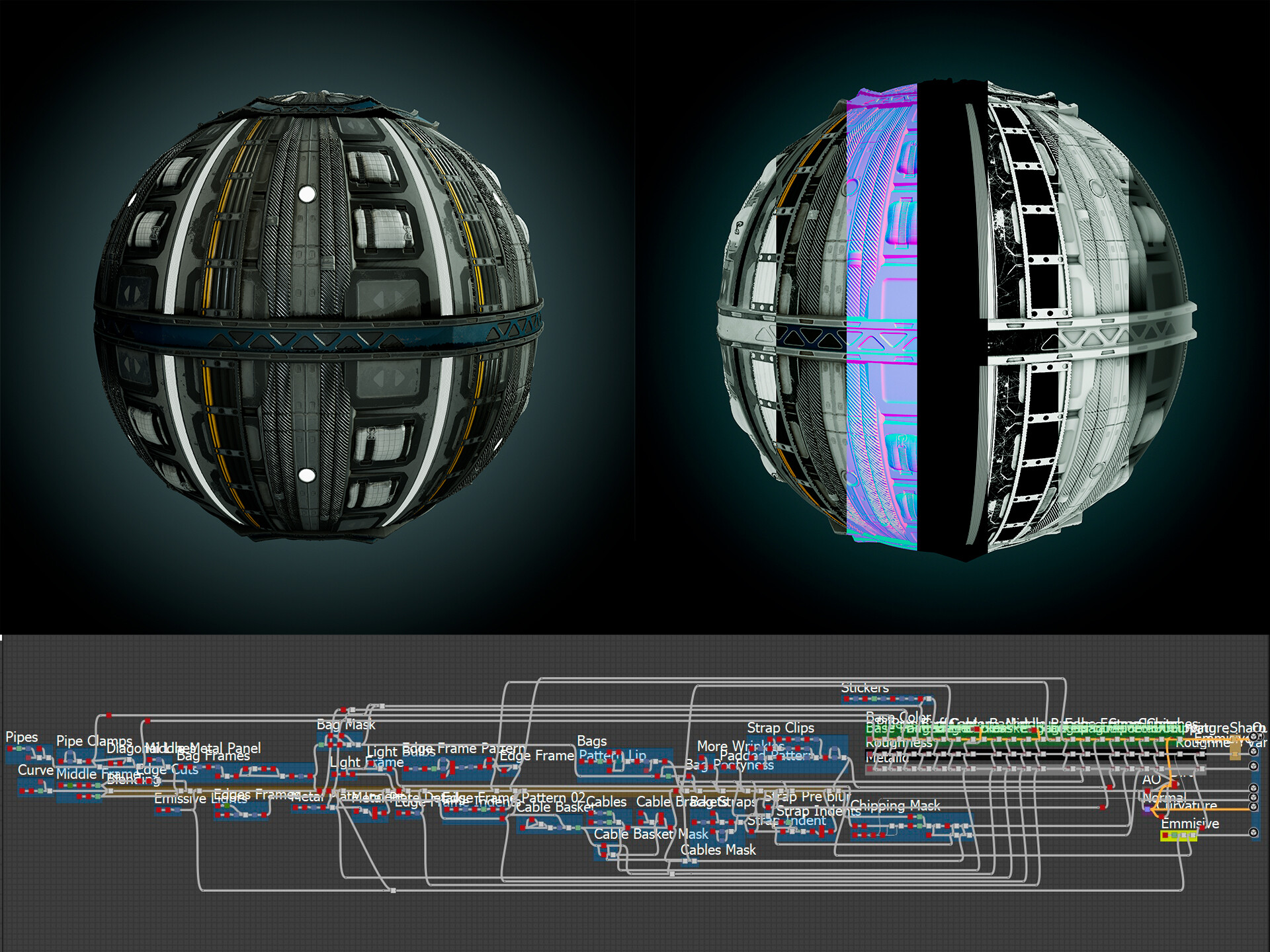Click the Stickers frame title
This screenshot has width=1270, height=952.
pyautogui.click(x=864, y=688)
